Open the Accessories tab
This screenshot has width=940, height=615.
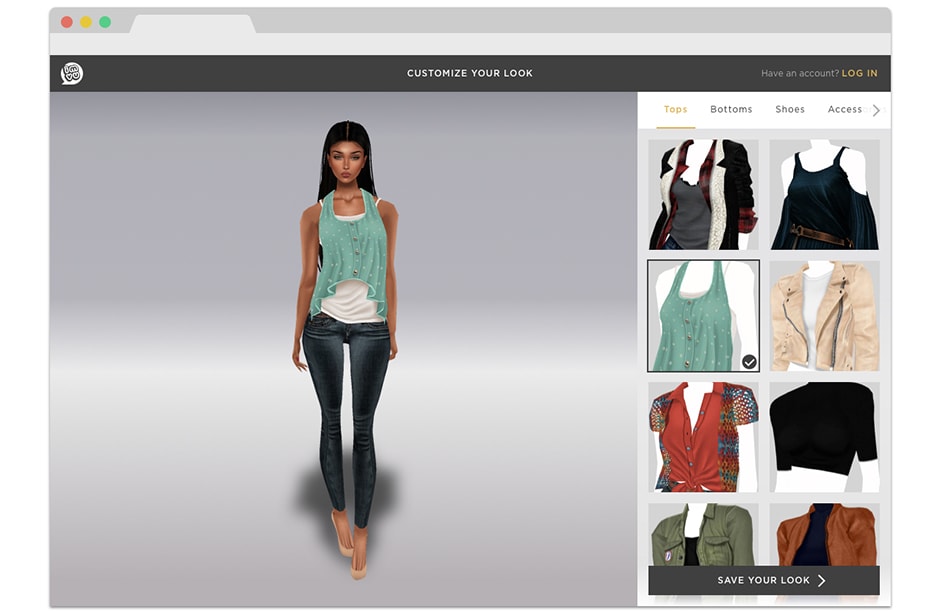844,109
